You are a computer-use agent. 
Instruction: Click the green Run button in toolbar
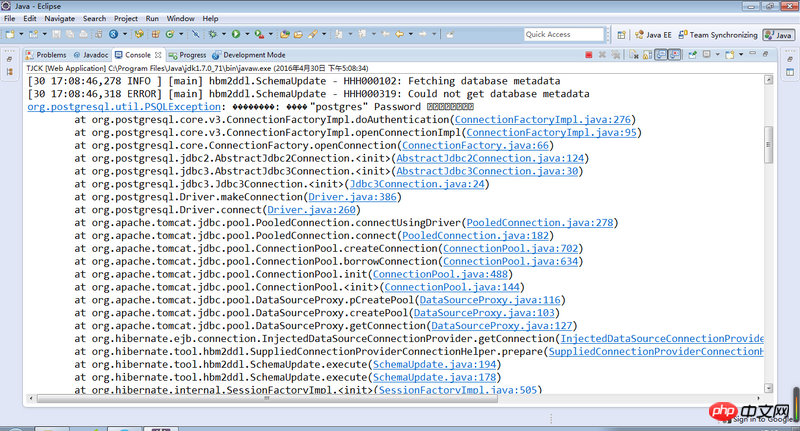[x=236, y=34]
